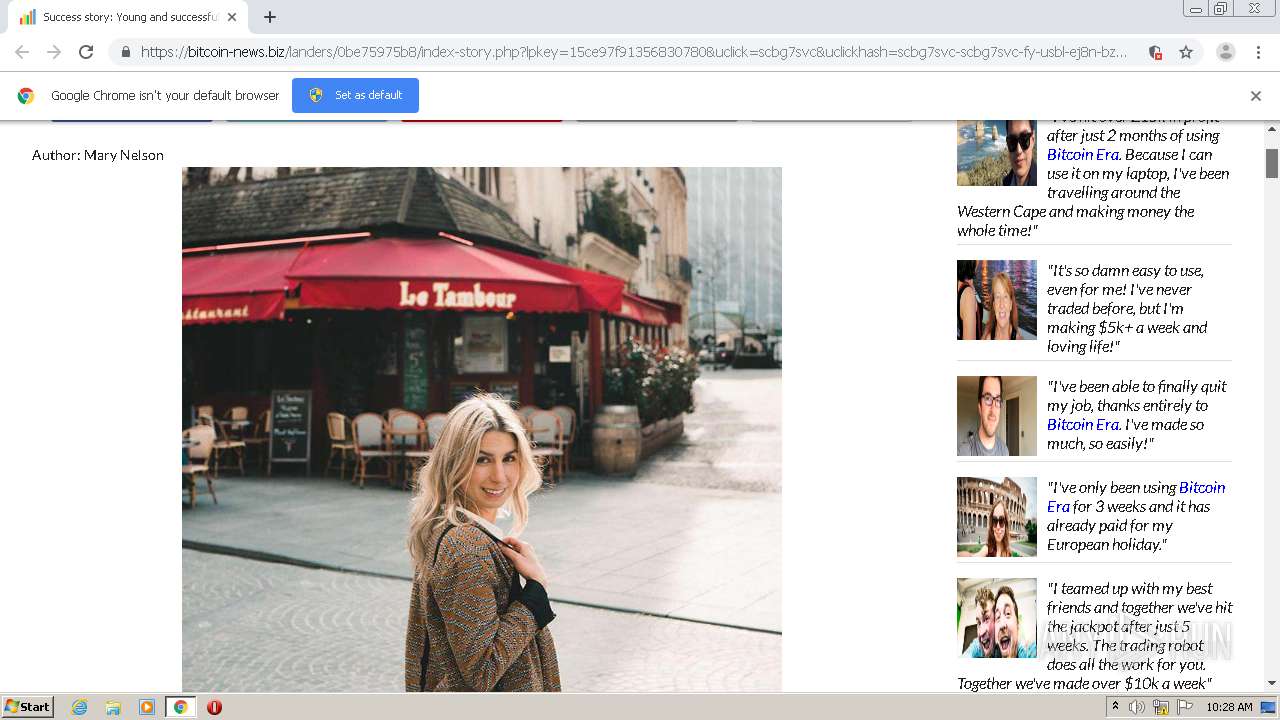
Task: Show hidden system tray icons
Action: pos(1115,707)
